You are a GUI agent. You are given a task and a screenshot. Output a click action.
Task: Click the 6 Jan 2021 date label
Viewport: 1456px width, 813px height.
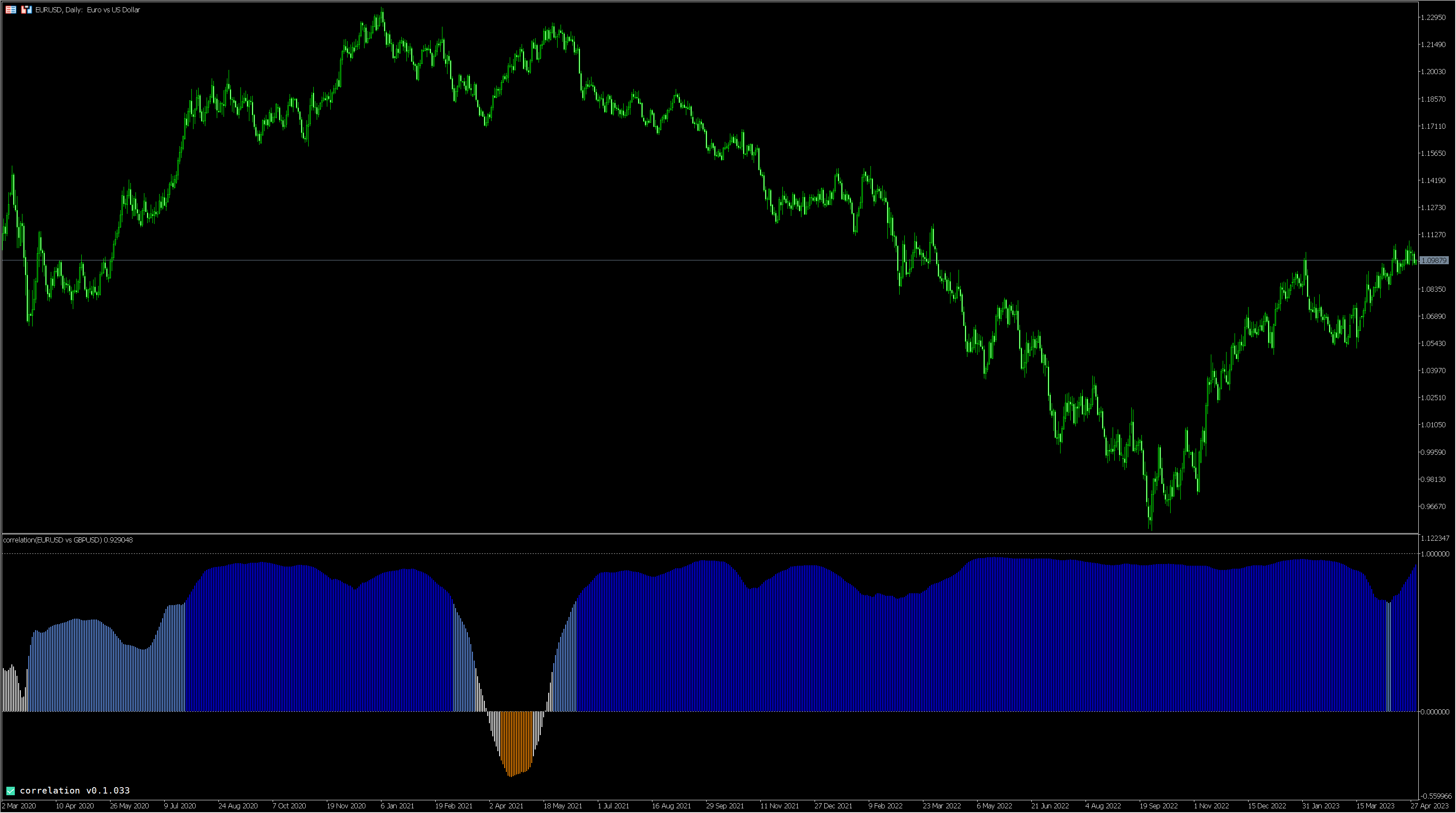tap(398, 806)
